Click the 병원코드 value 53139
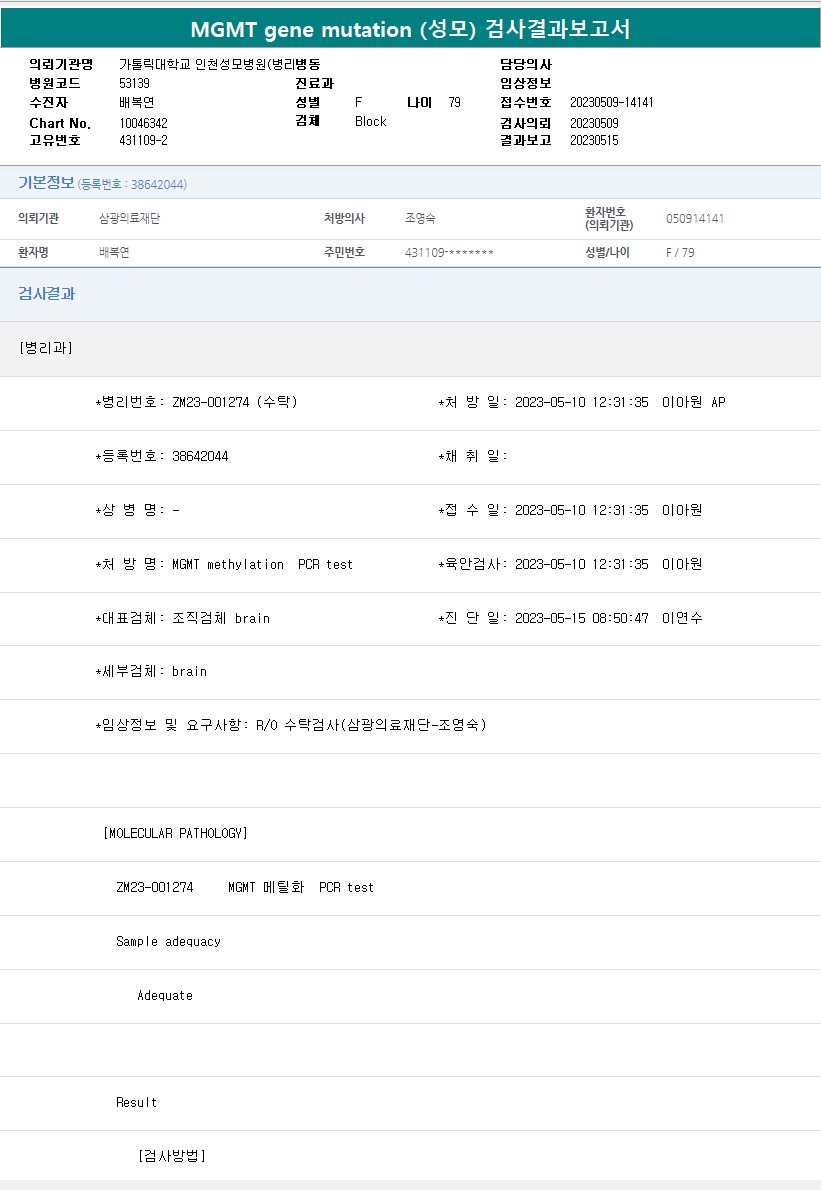Image resolution: width=821 pixels, height=1190 pixels. 134,83
